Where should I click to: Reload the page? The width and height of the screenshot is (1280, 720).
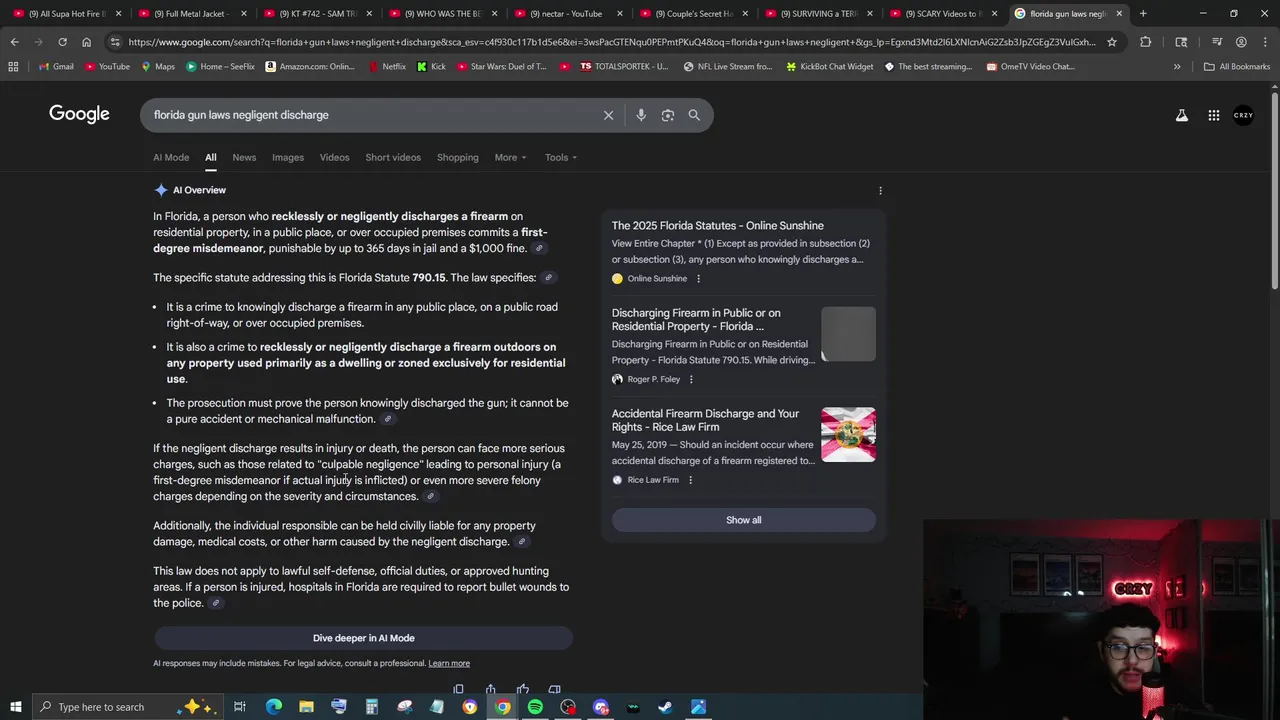tap(62, 42)
